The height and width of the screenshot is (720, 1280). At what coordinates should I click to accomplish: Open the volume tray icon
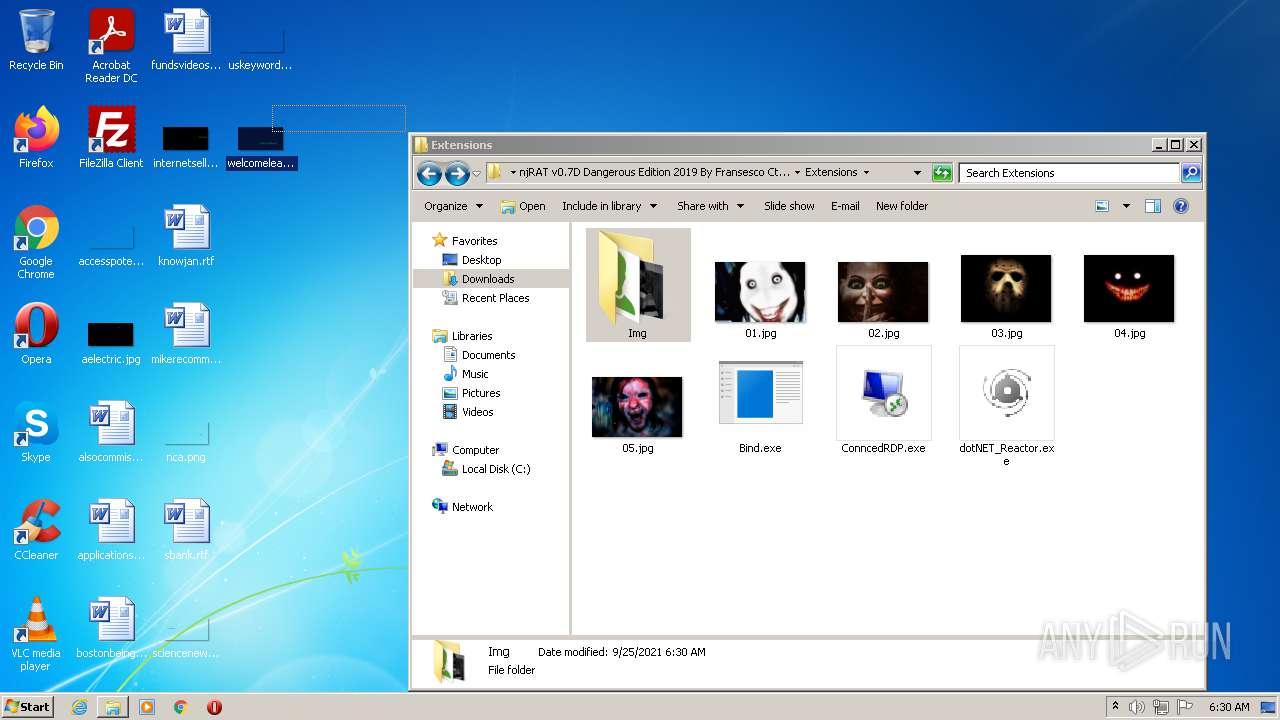tap(1137, 707)
